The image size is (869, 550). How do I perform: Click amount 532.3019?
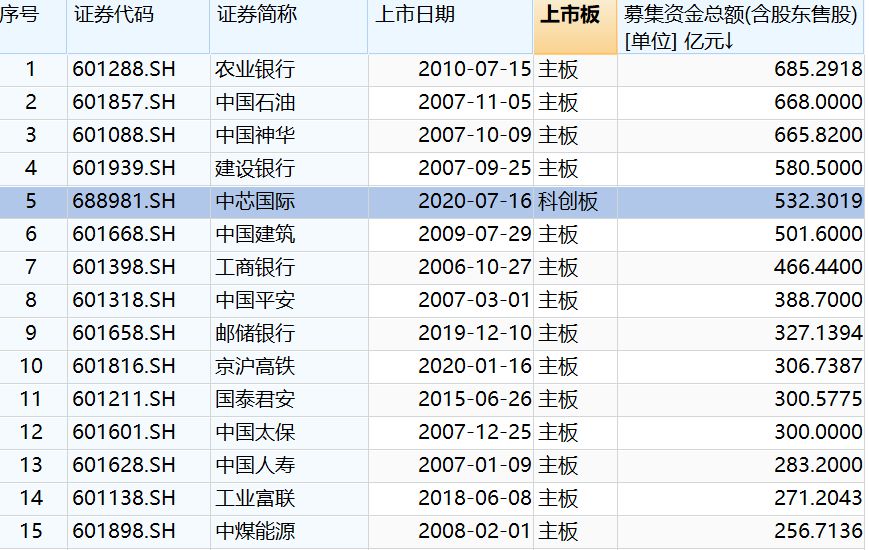coord(740,202)
